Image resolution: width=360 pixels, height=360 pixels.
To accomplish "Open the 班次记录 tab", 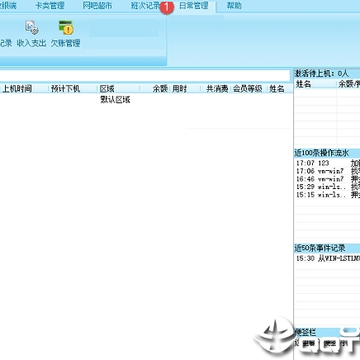I will click(x=145, y=6).
